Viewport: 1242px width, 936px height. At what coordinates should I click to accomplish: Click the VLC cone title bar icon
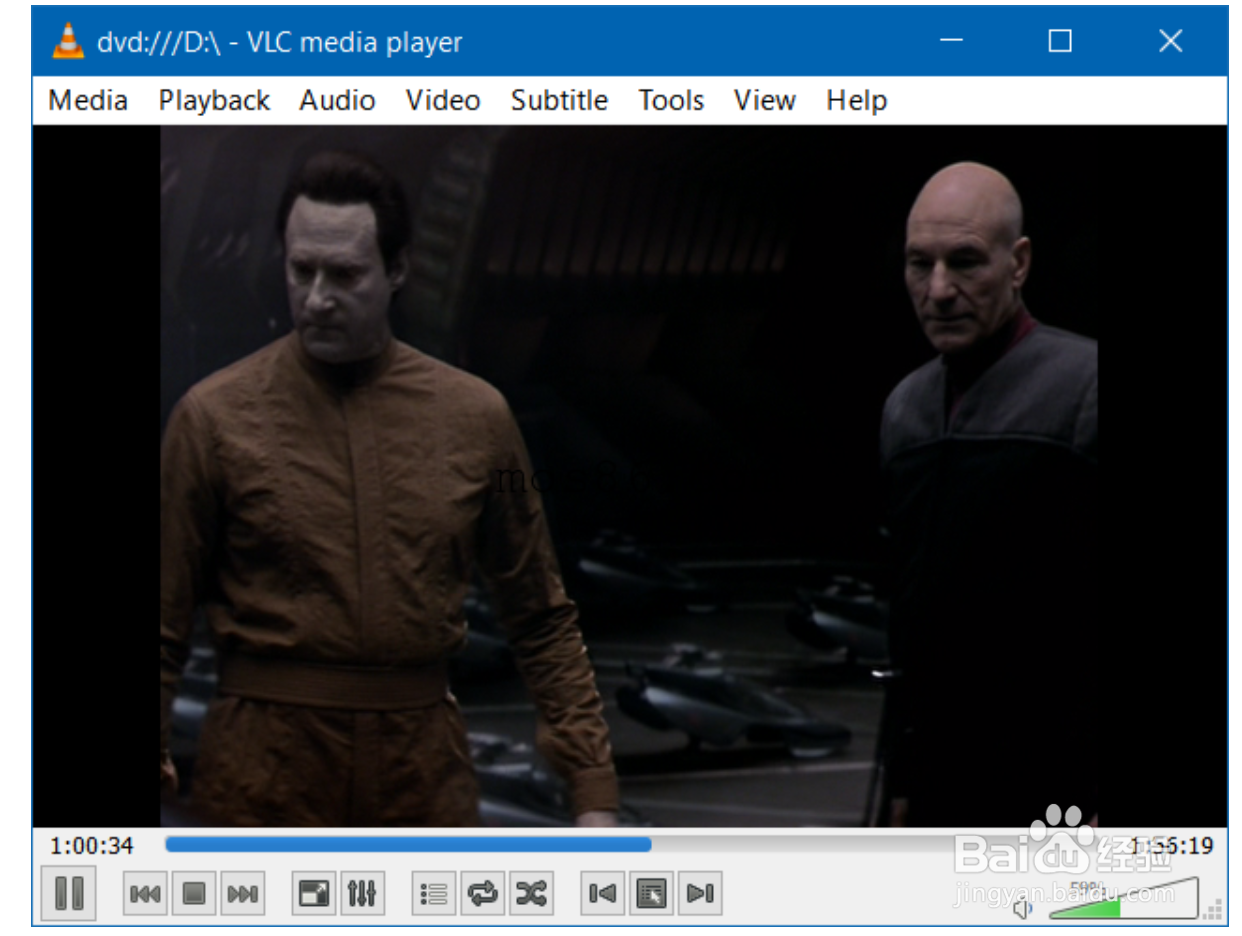(68, 41)
